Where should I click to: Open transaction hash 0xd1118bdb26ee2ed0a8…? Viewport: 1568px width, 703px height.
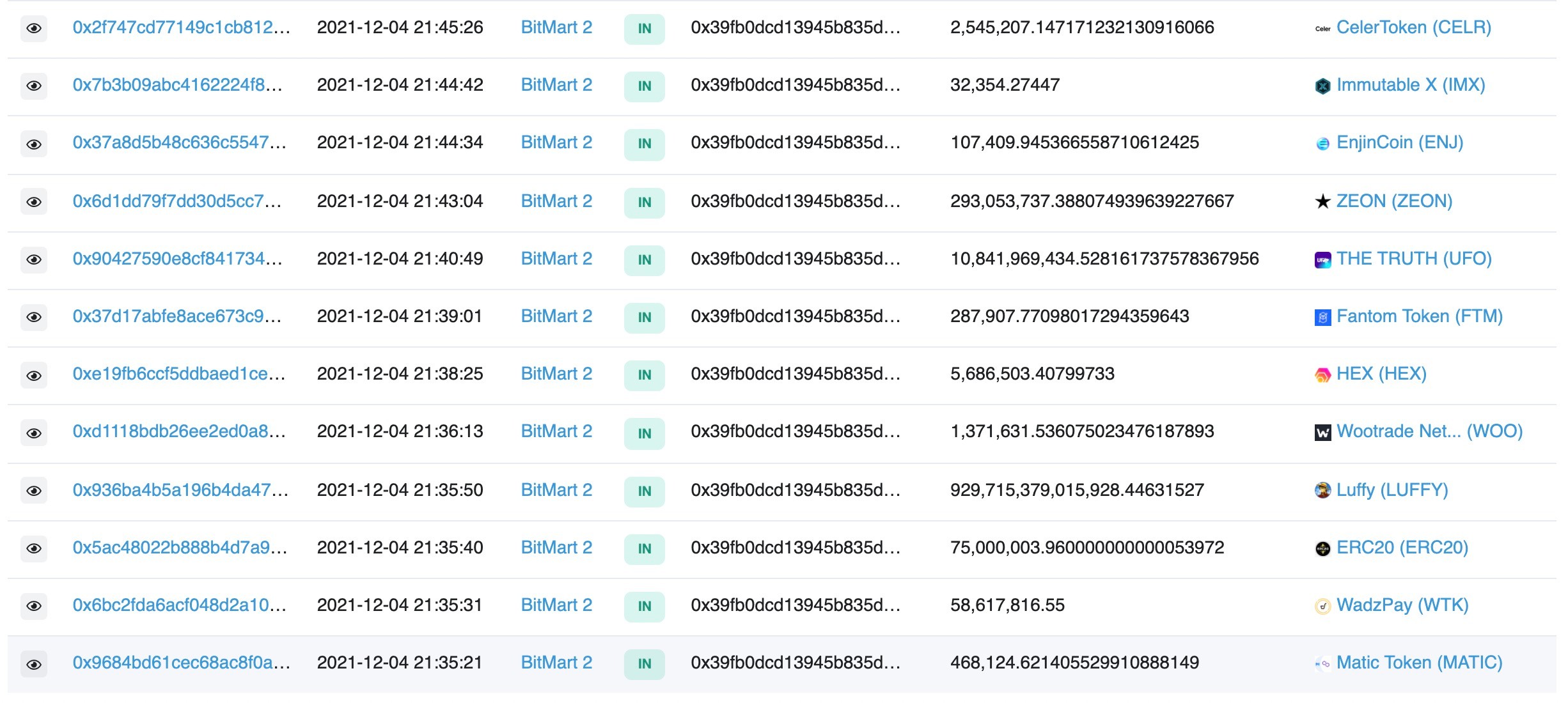(179, 431)
